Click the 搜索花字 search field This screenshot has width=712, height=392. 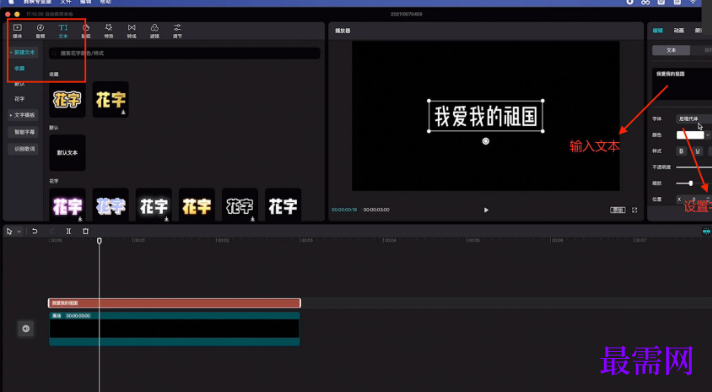184,53
